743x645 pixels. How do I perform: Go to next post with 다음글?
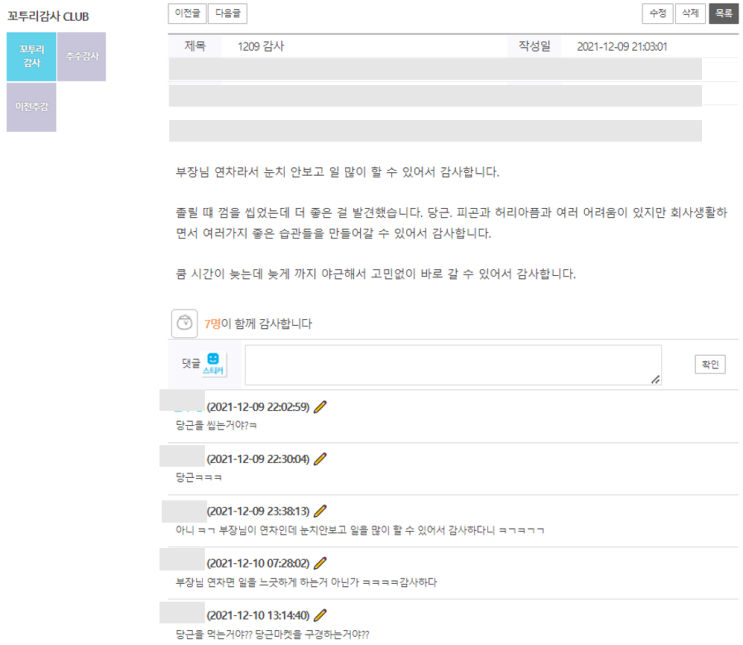tap(228, 13)
